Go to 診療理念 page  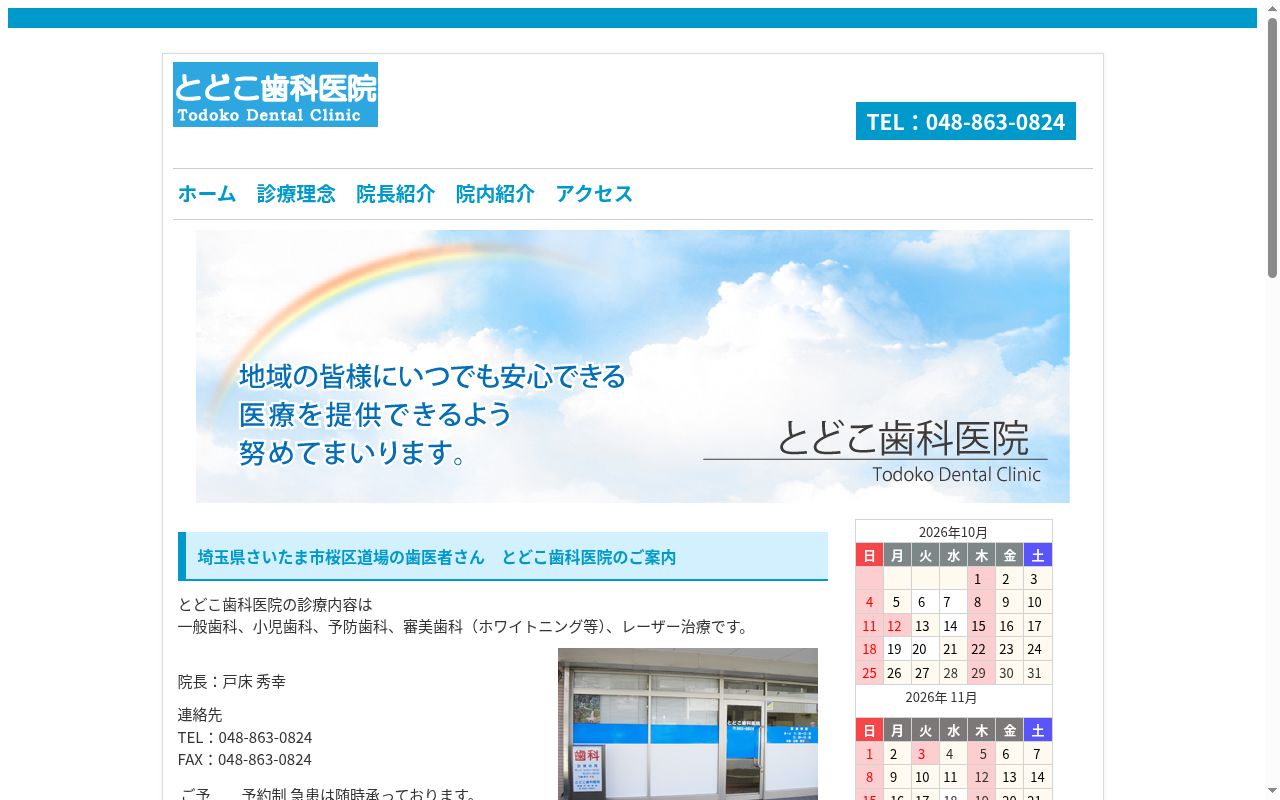click(x=296, y=193)
